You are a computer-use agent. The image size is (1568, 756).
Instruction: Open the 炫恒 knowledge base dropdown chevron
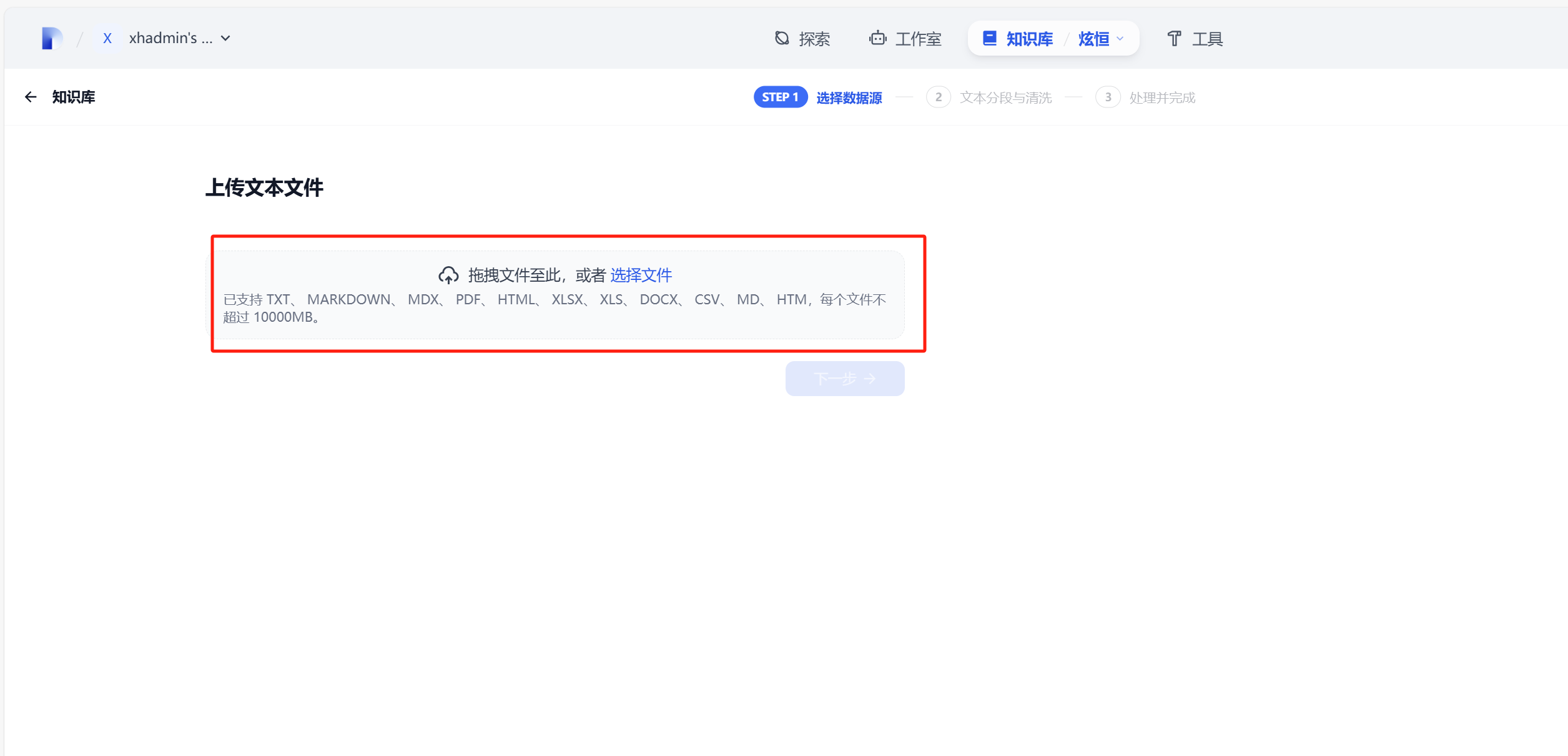point(1120,38)
